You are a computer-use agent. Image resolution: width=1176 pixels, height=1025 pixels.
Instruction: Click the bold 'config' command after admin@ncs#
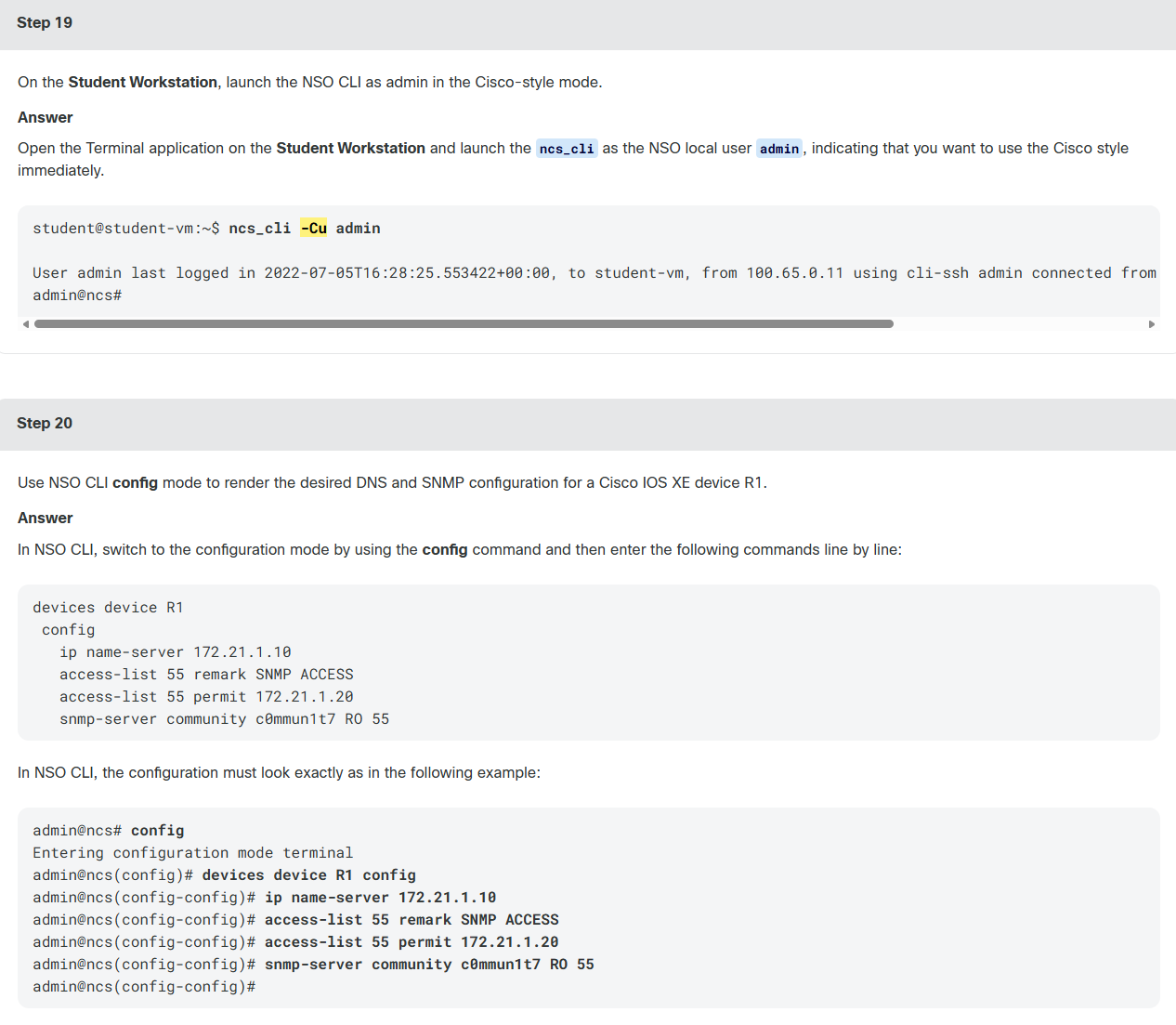pos(157,831)
